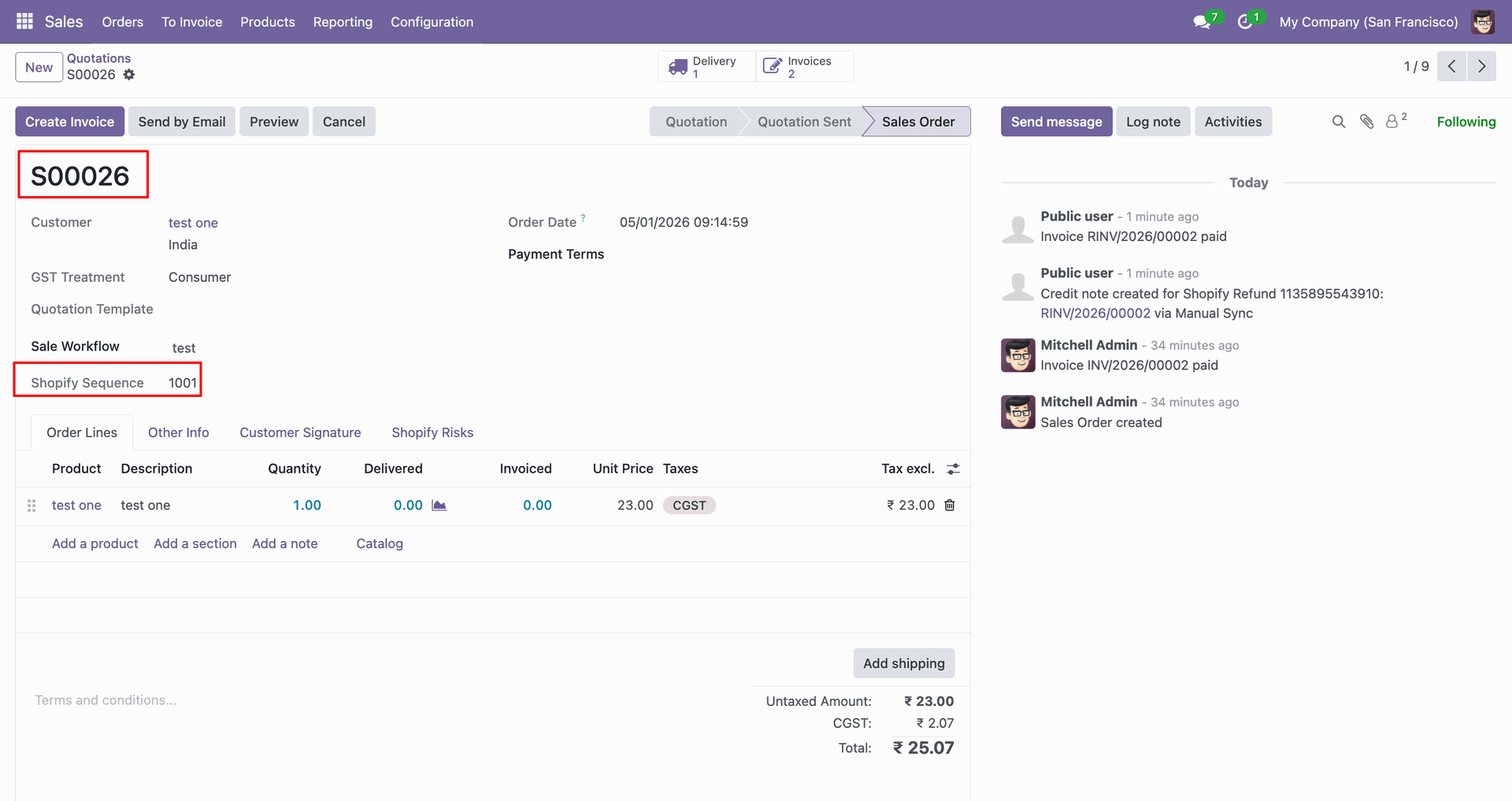Open the conversations chat icon with 7 badge
Image resolution: width=1512 pixels, height=801 pixels.
1202,22
